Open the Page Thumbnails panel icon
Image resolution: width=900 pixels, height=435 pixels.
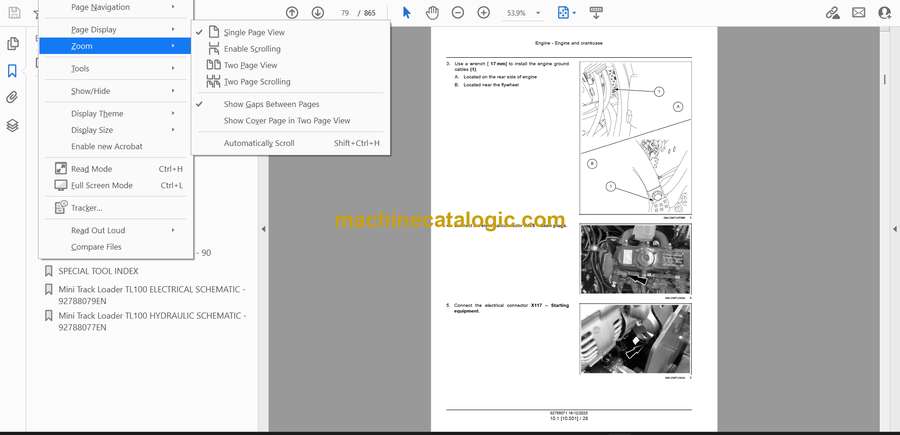[13, 44]
